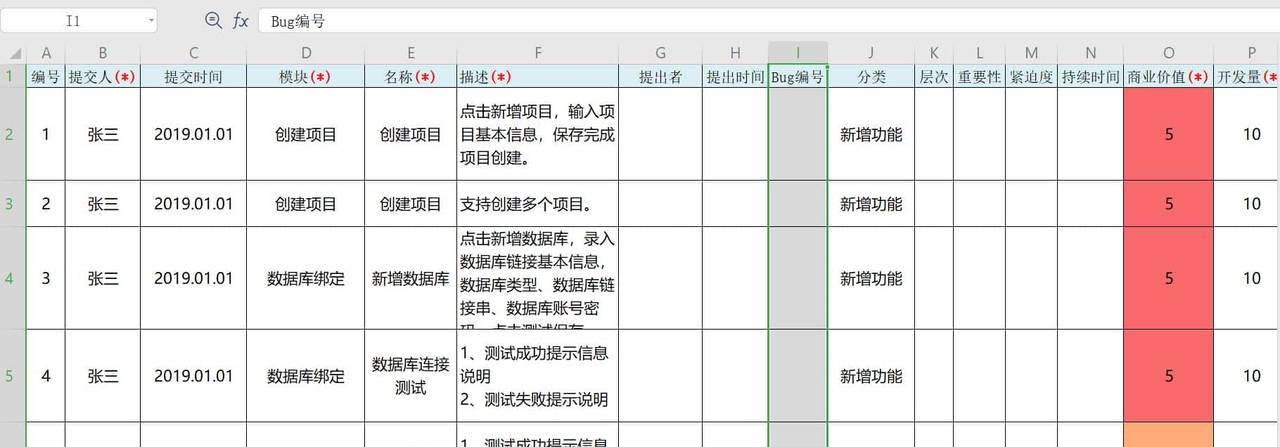
Task: Click the zoom magnifier icon beside formula bar
Action: tap(213, 20)
